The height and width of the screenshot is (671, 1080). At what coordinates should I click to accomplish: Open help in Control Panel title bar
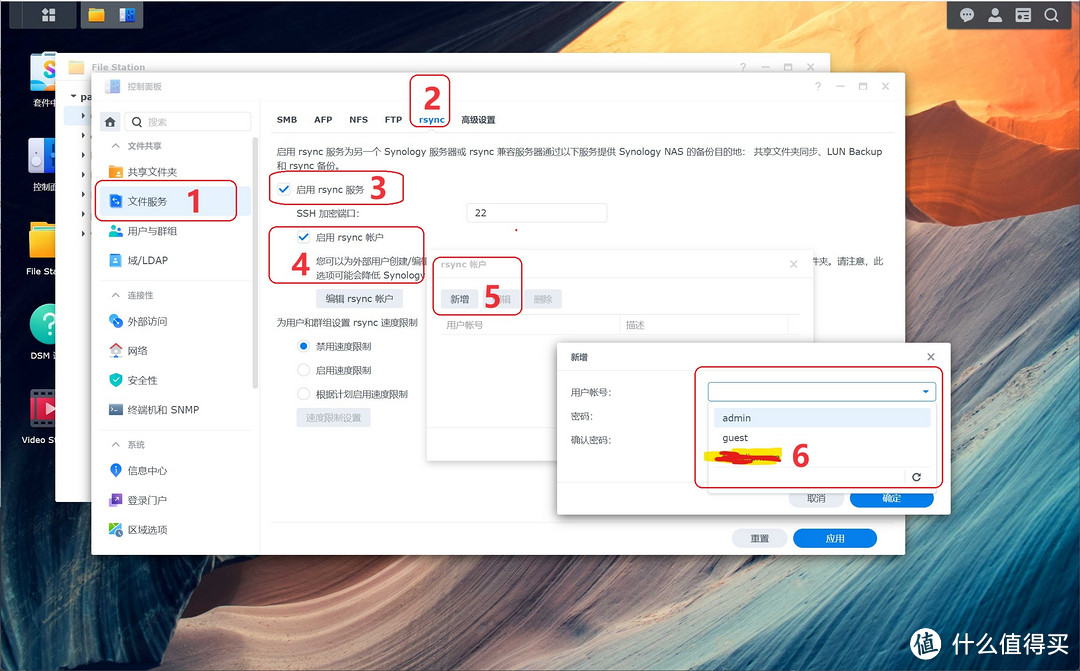coord(818,86)
